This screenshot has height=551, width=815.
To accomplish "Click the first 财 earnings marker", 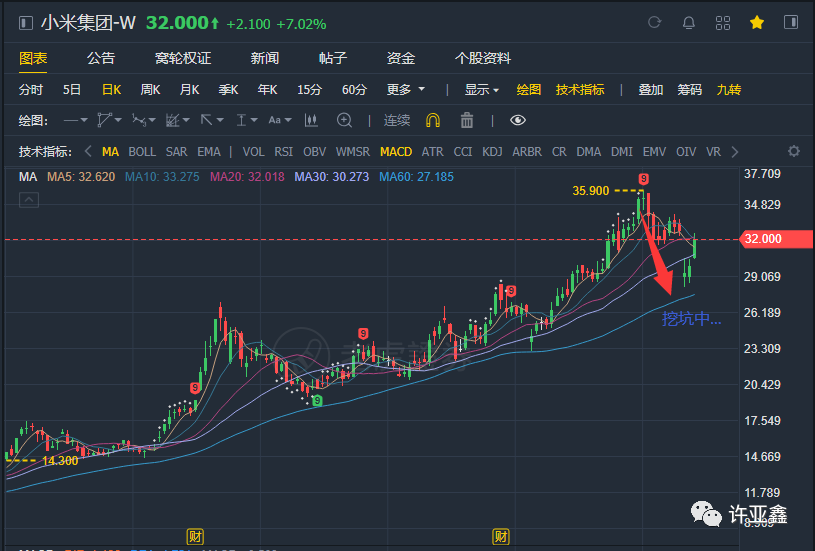I will coord(195,536).
